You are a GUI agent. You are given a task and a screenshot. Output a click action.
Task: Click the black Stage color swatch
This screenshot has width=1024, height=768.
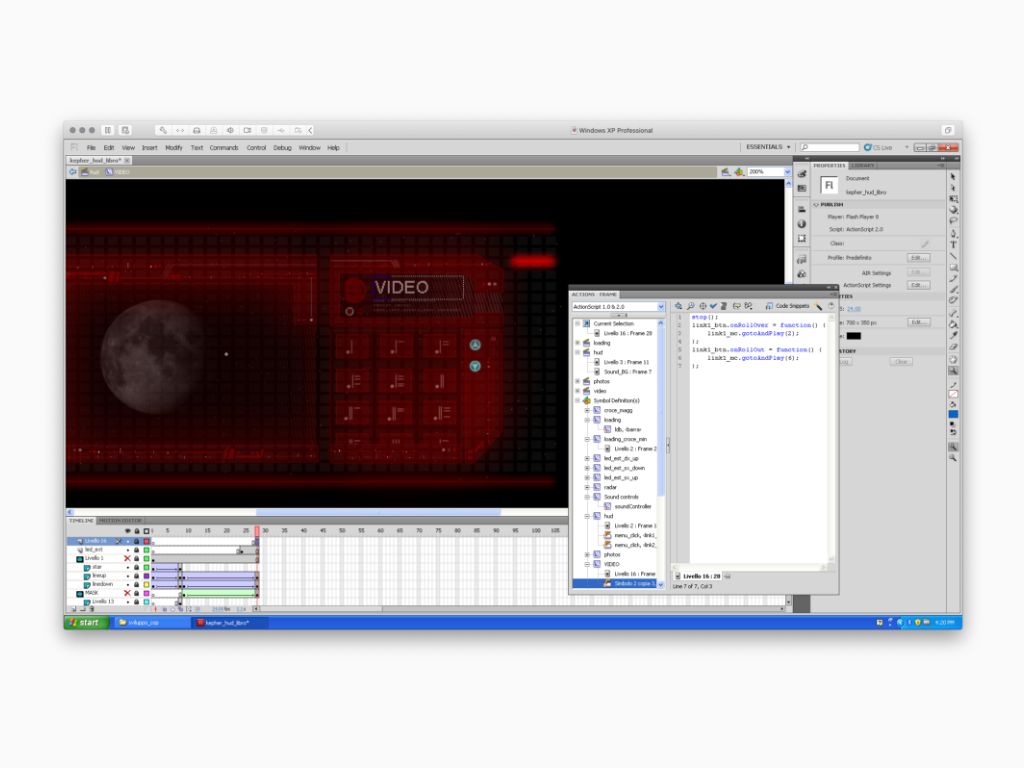click(x=854, y=336)
